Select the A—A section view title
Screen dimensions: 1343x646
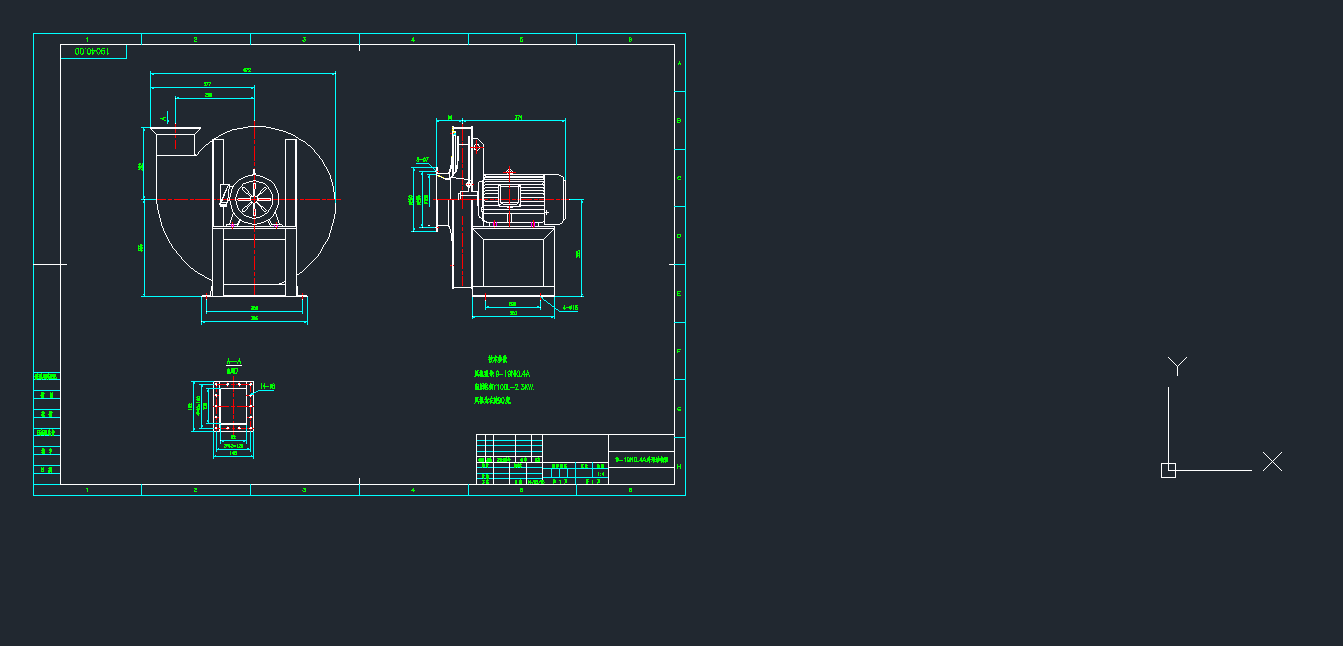click(233, 361)
